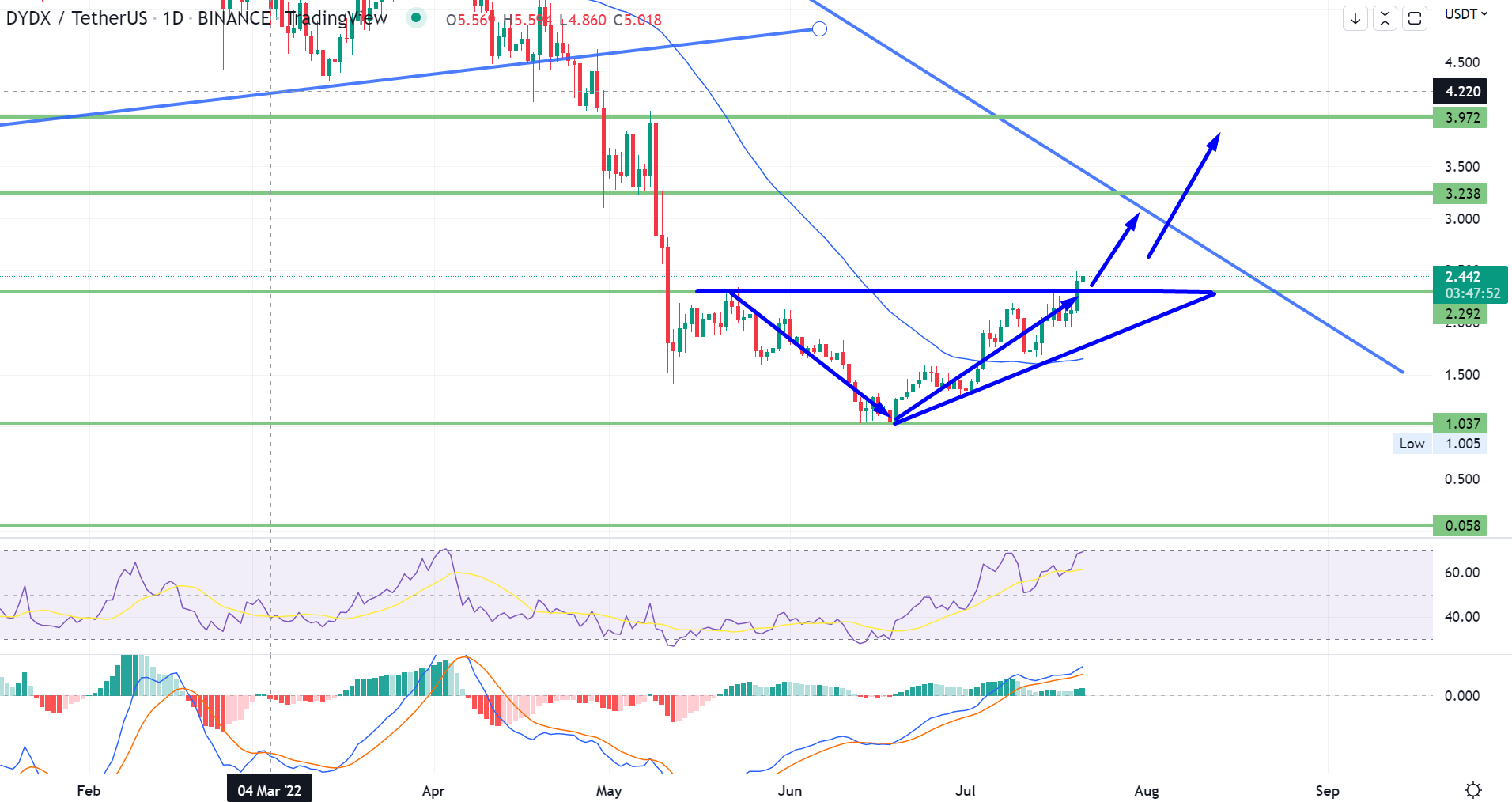Image resolution: width=1512 pixels, height=802 pixels.
Task: Click the Low 1.005 price label
Action: 1440,444
